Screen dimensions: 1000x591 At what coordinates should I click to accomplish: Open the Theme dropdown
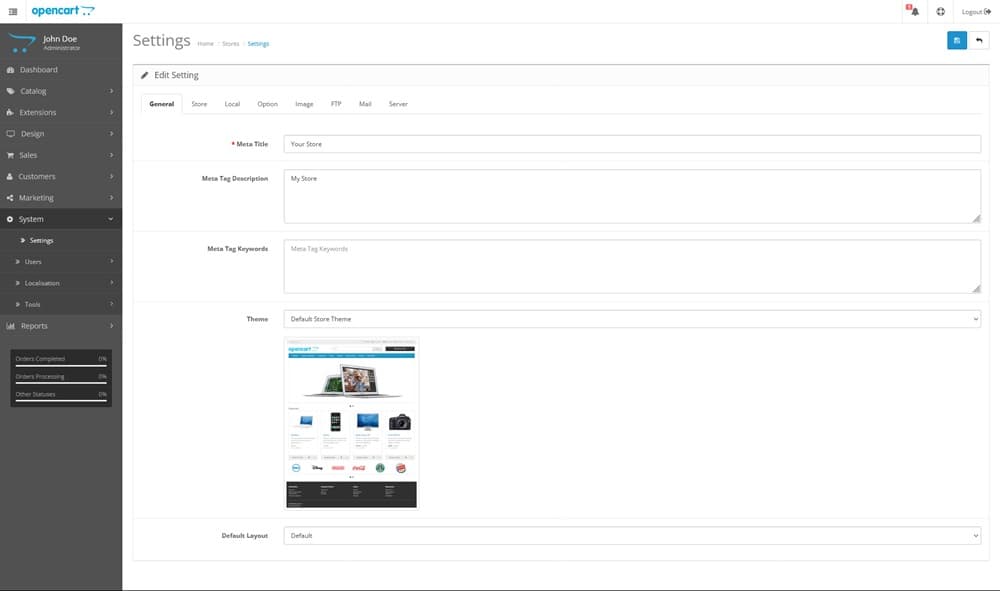(631, 319)
